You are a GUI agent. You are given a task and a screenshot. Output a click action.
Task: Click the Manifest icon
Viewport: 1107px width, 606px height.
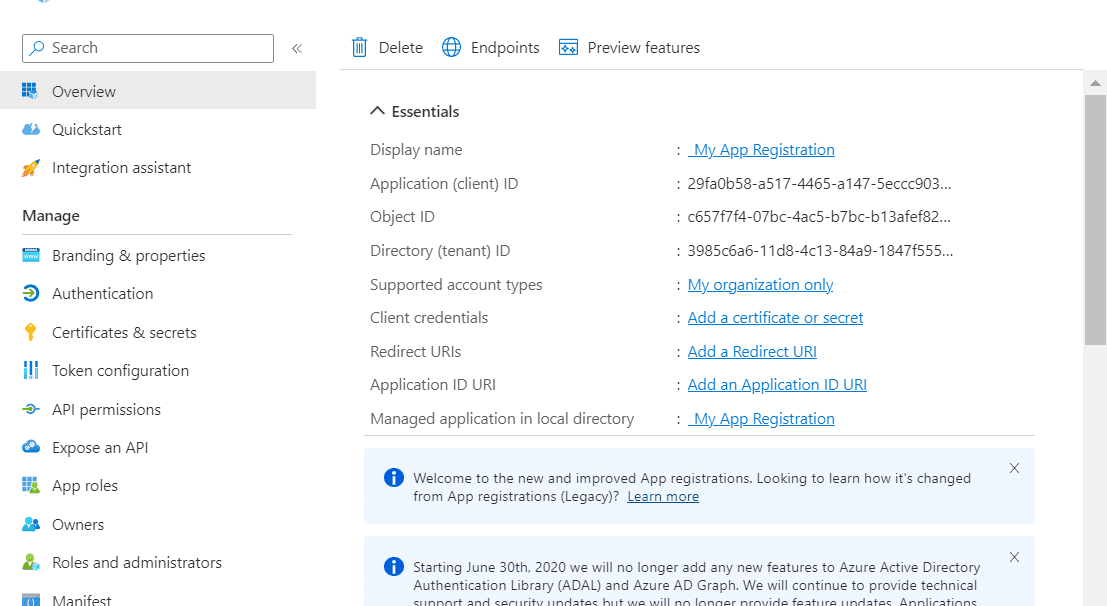click(30, 600)
